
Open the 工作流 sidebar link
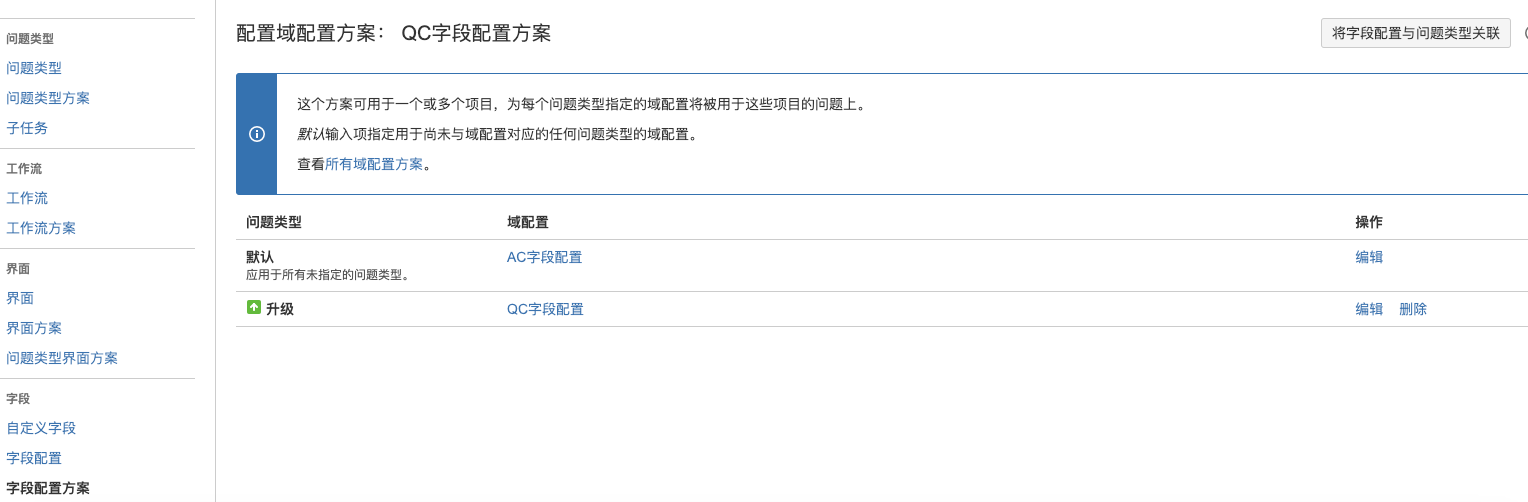pos(27,198)
